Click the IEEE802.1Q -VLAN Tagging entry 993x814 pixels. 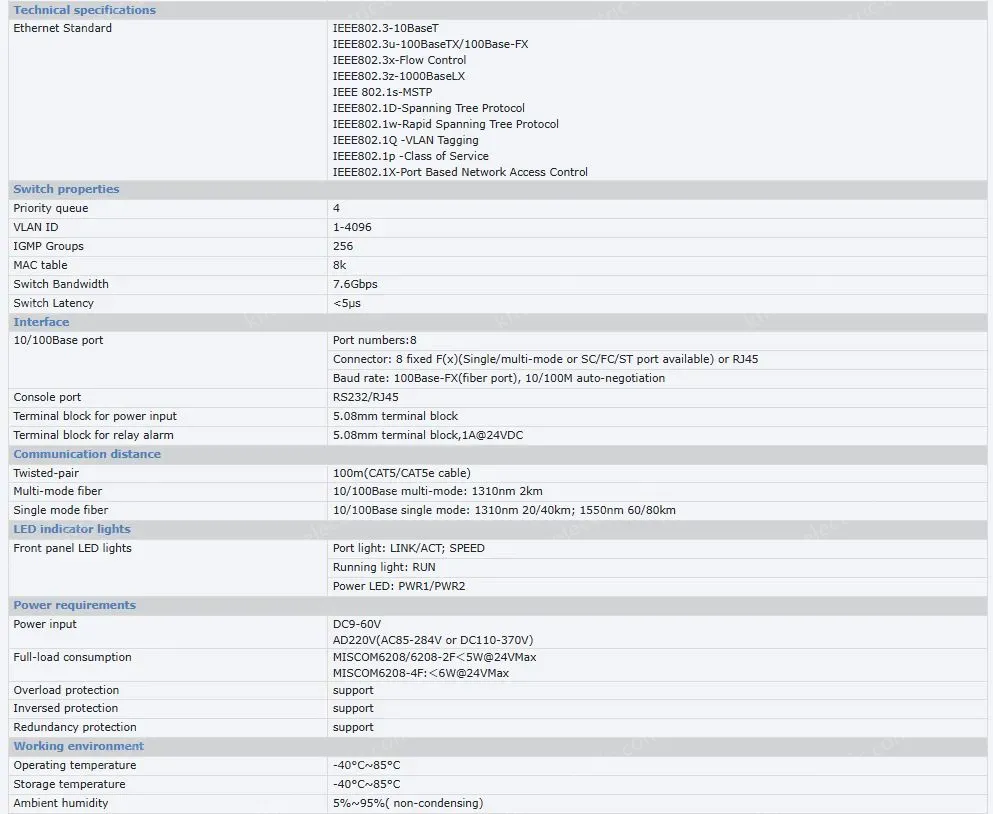405,140
